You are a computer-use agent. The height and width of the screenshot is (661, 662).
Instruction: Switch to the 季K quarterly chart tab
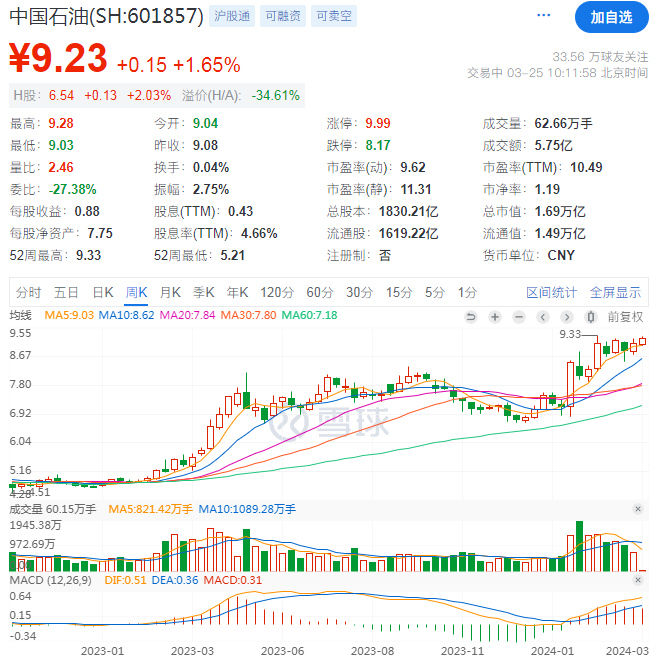pyautogui.click(x=203, y=292)
